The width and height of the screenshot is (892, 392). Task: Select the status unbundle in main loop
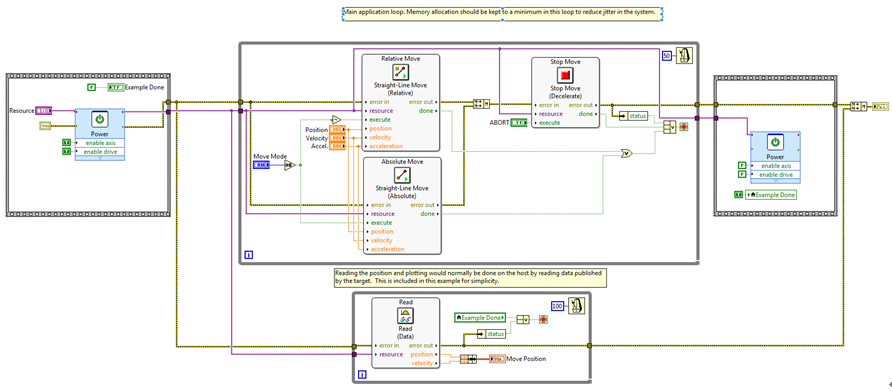pyautogui.click(x=634, y=116)
